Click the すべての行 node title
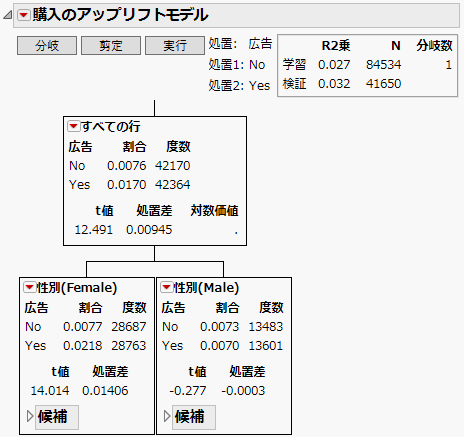The width and height of the screenshot is (464, 437). pyautogui.click(x=111, y=126)
